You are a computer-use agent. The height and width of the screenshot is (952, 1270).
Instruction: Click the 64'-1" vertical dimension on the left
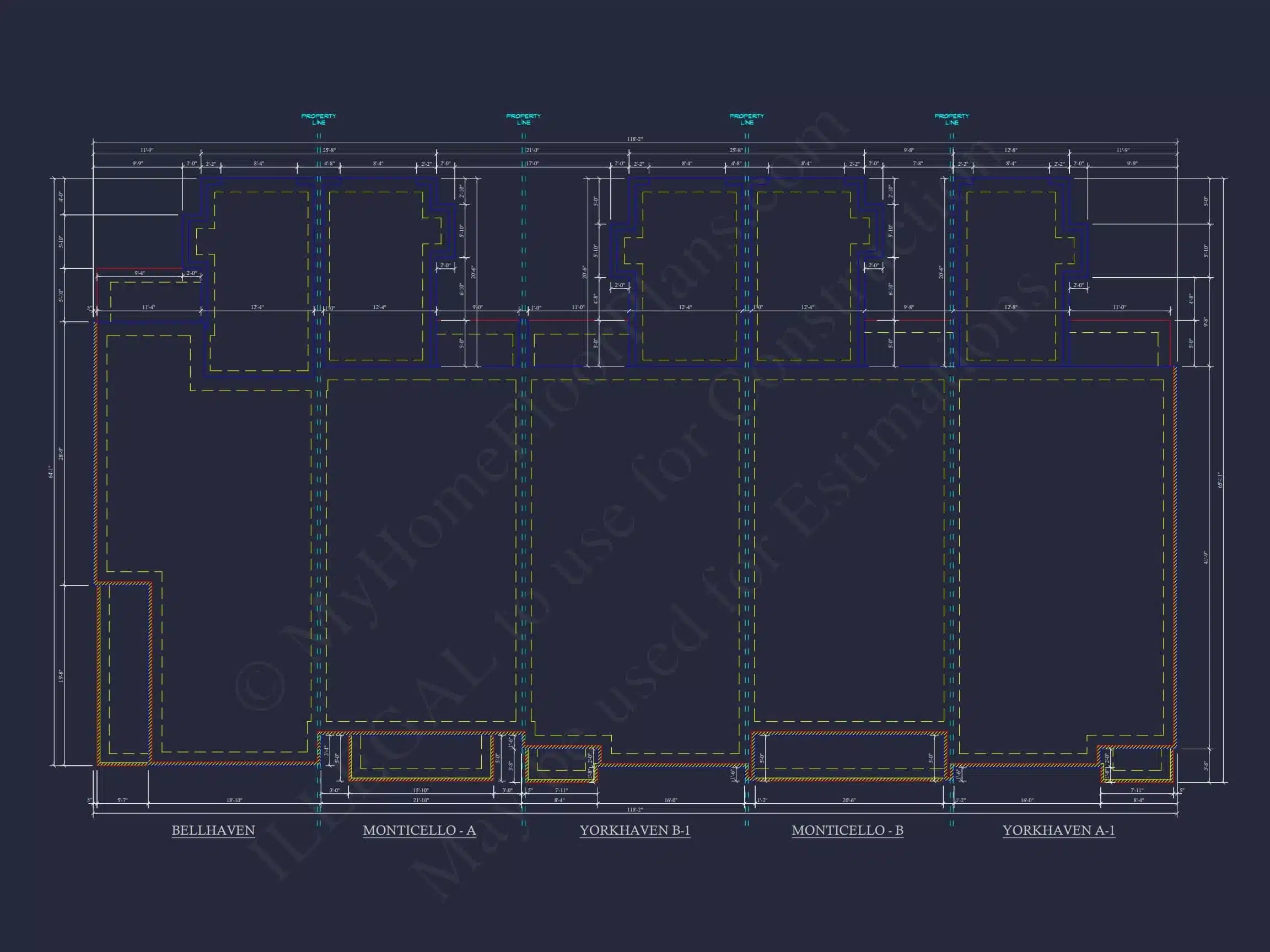pos(51,472)
